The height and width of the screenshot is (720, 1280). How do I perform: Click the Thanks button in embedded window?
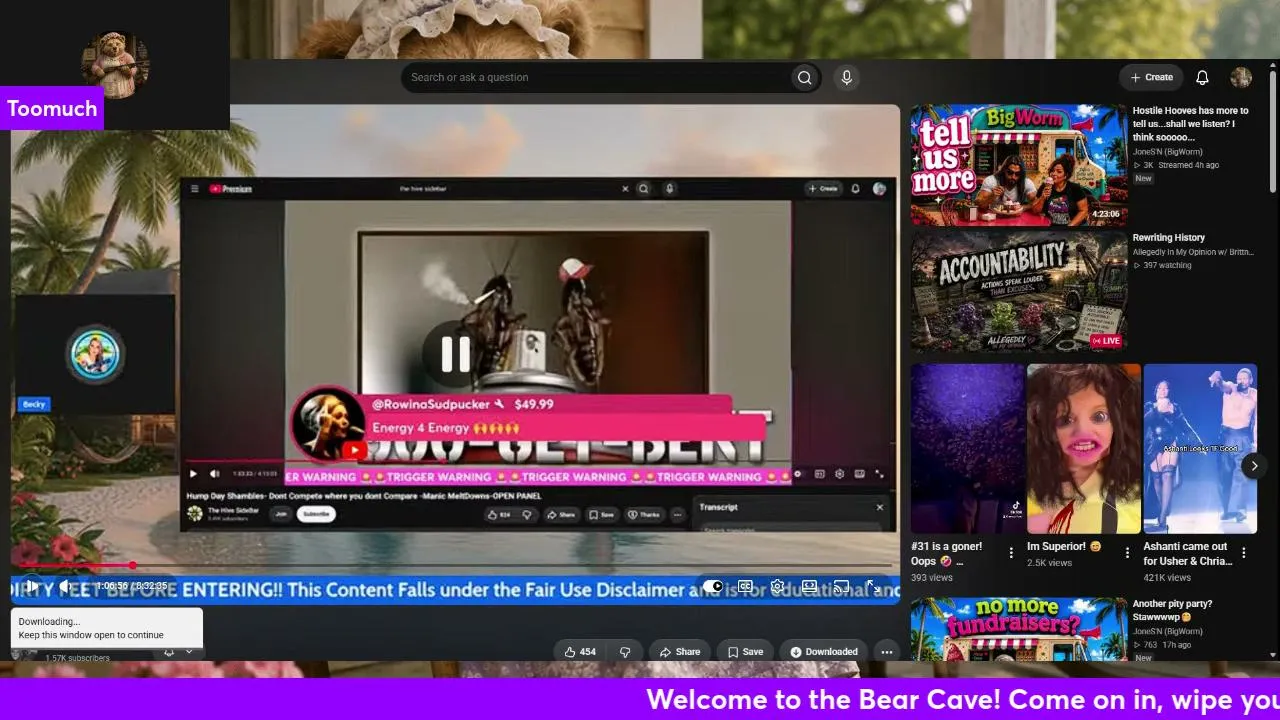pos(644,515)
